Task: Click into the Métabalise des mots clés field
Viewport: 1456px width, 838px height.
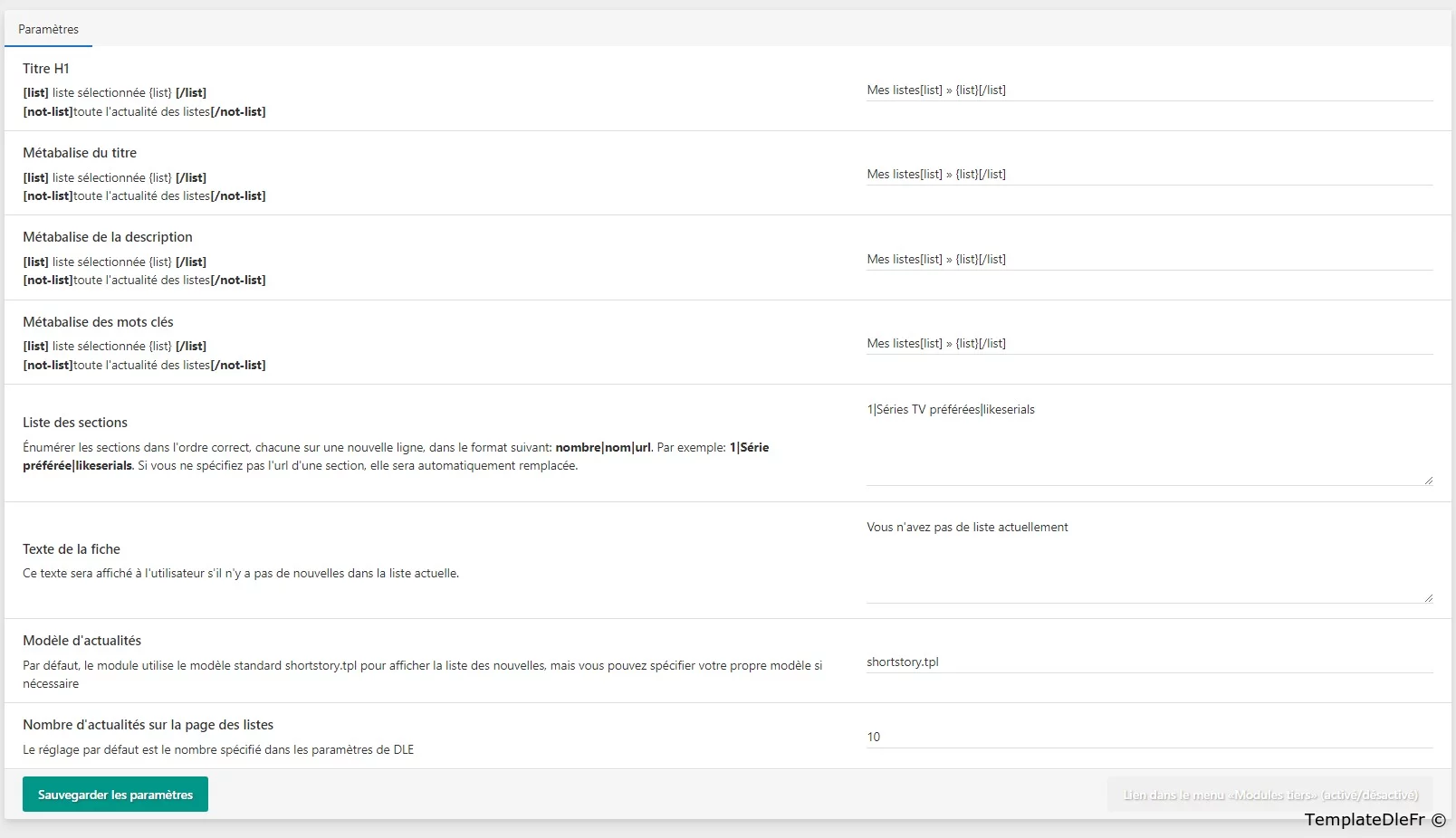Action: tap(1148, 343)
